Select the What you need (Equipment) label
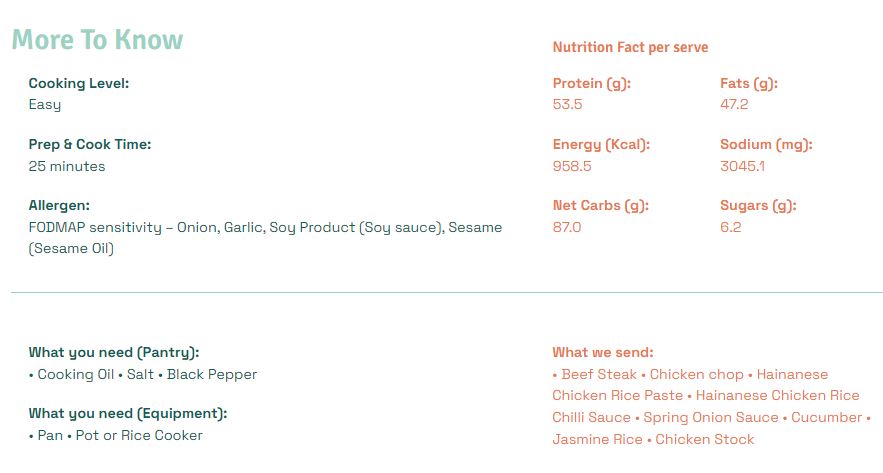Viewport: 883px width, 473px height. click(x=128, y=414)
